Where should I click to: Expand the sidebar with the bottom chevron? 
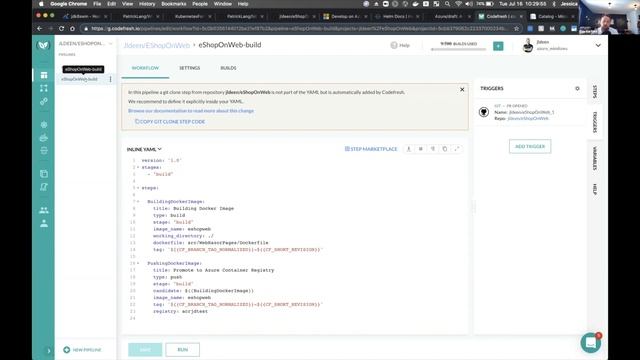pos(49,351)
